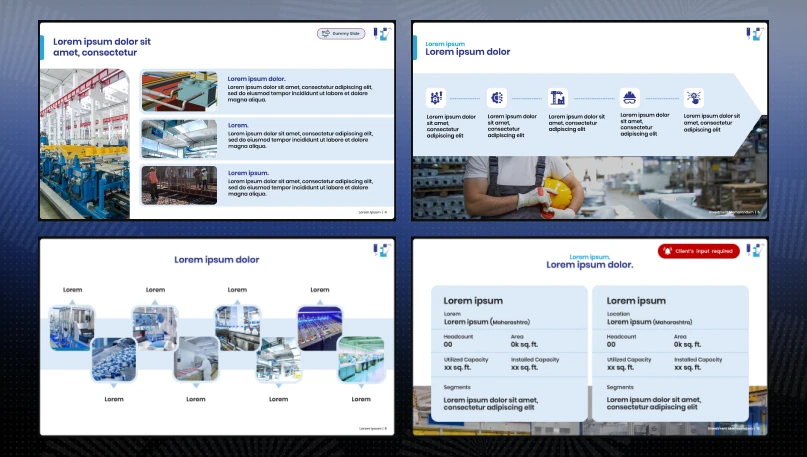Viewport: 807px width, 457px height.
Task: Click the half-gear circuit icon in process arrow
Action: [497, 97]
